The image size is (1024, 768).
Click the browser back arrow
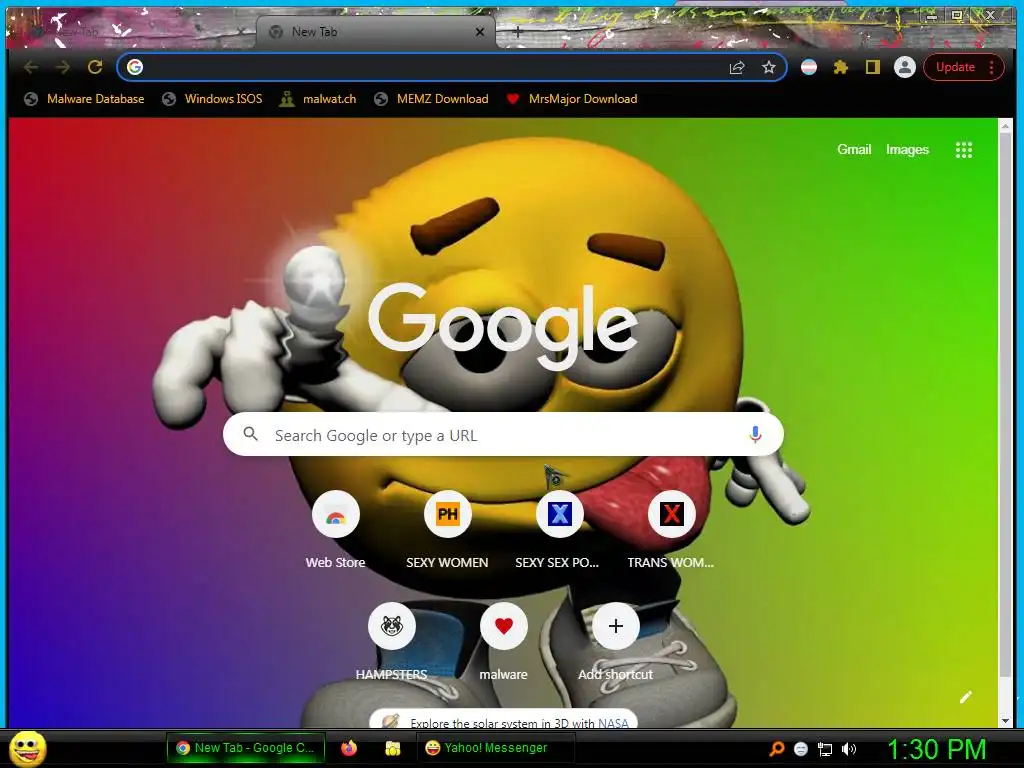pyautogui.click(x=31, y=67)
